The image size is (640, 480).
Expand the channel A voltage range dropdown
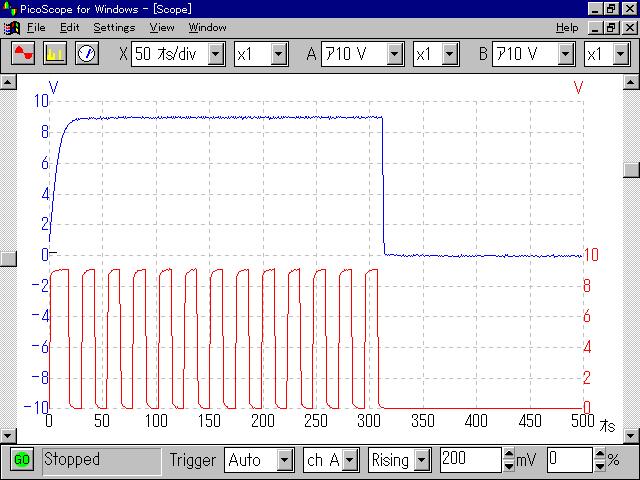coord(395,54)
